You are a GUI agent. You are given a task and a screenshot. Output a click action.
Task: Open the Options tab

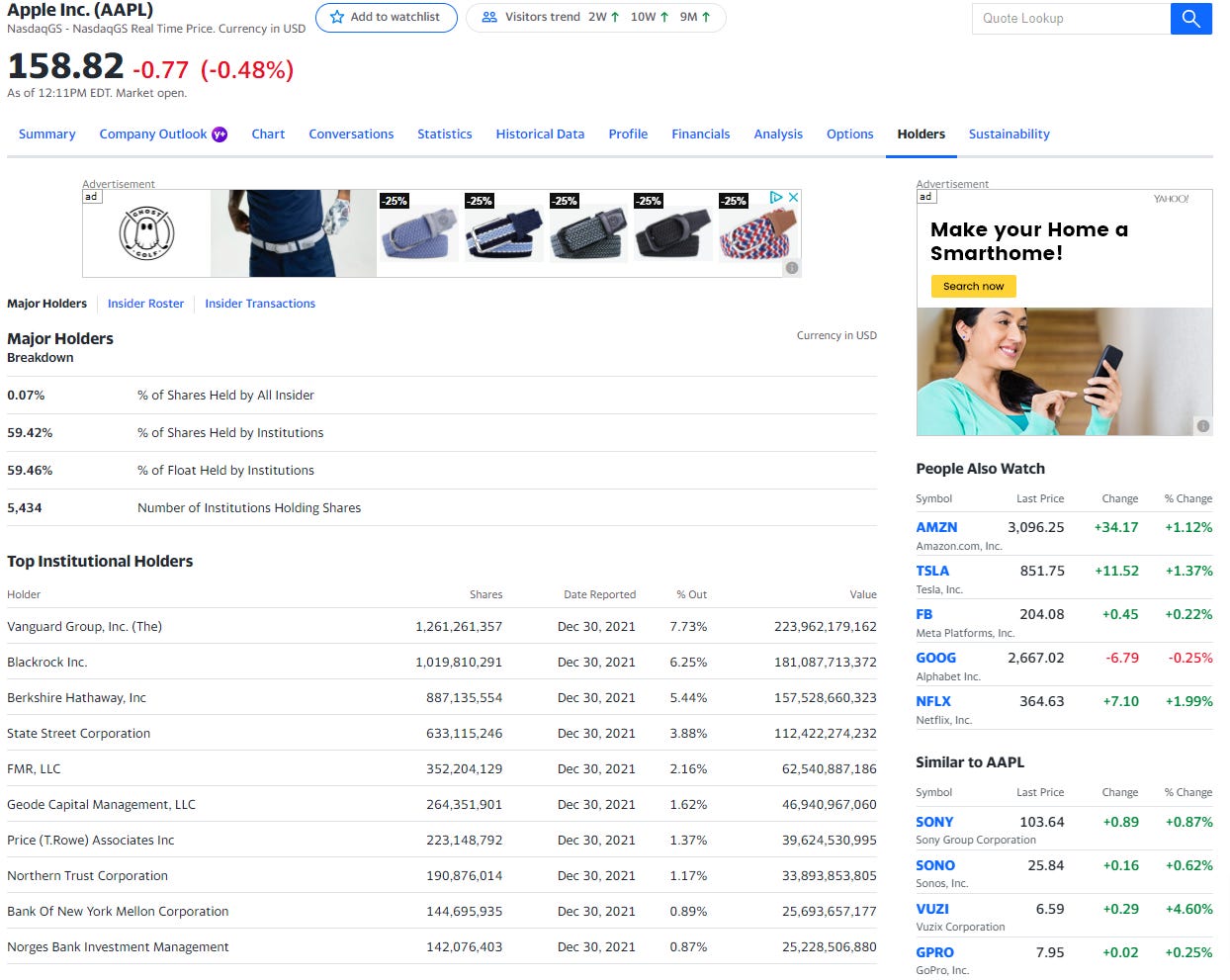pyautogui.click(x=850, y=134)
